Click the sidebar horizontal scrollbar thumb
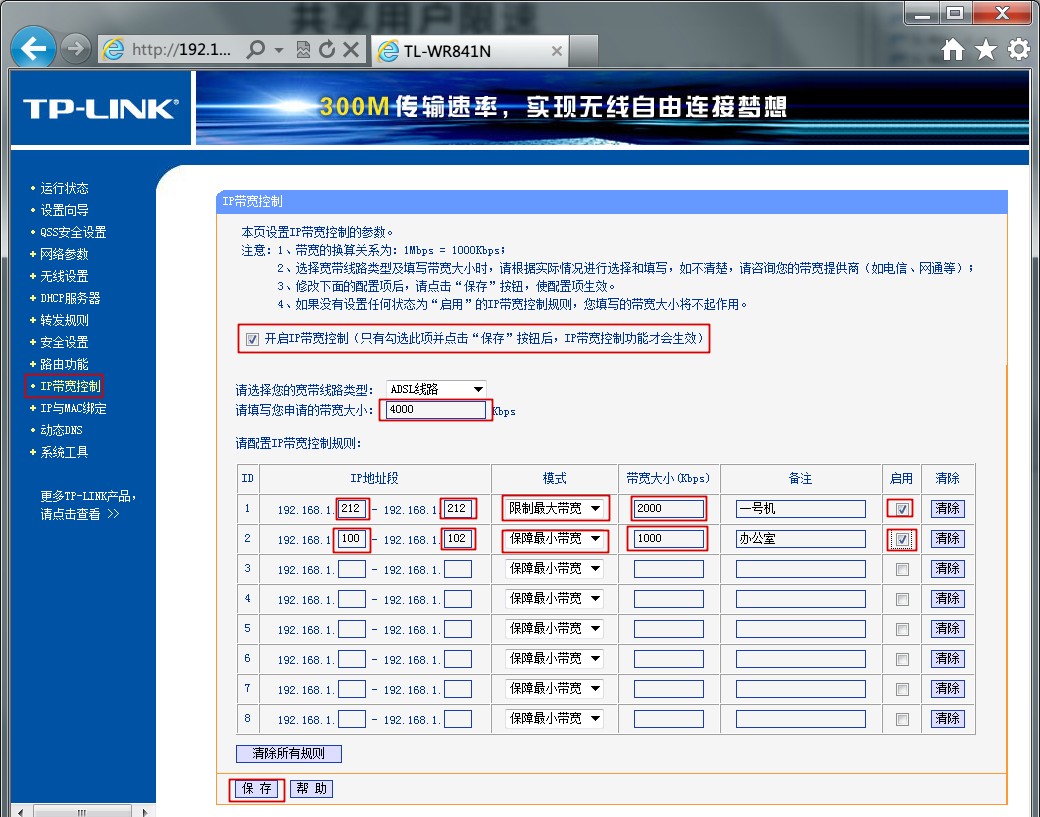The image size is (1040, 817). 82,812
